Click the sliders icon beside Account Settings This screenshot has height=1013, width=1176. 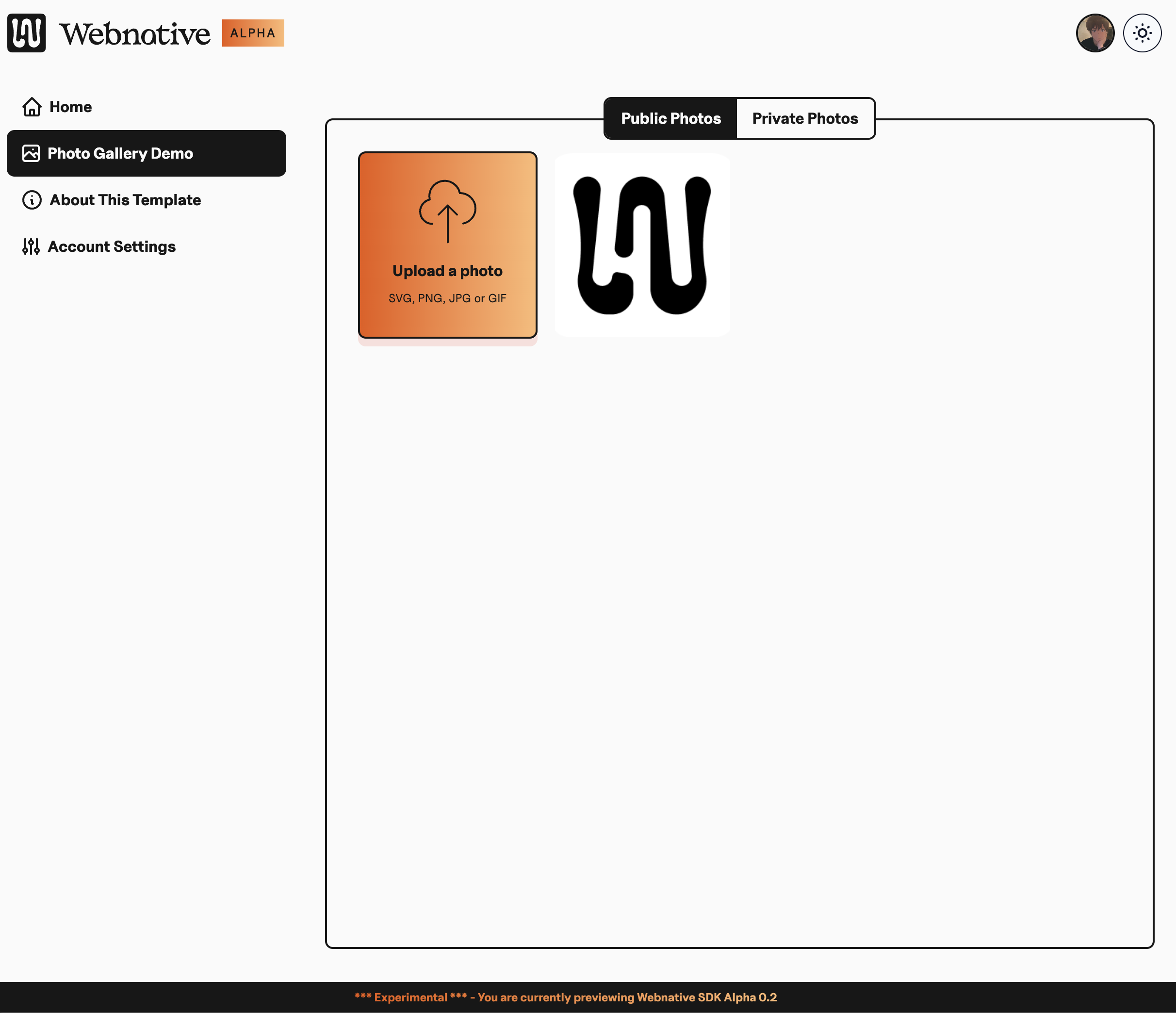click(32, 246)
